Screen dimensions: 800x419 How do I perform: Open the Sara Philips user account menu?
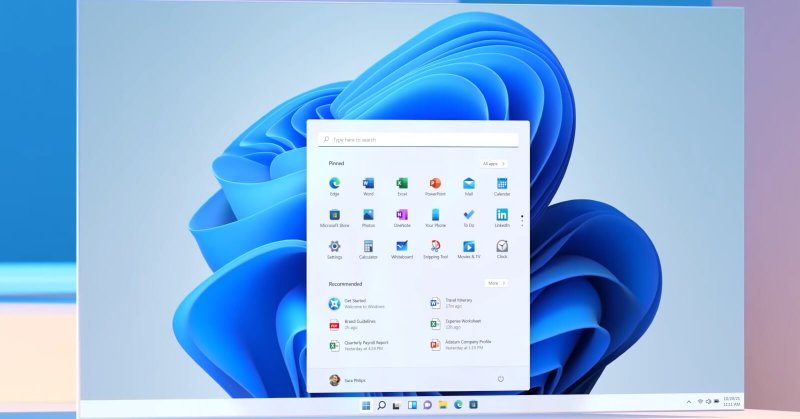[347, 380]
